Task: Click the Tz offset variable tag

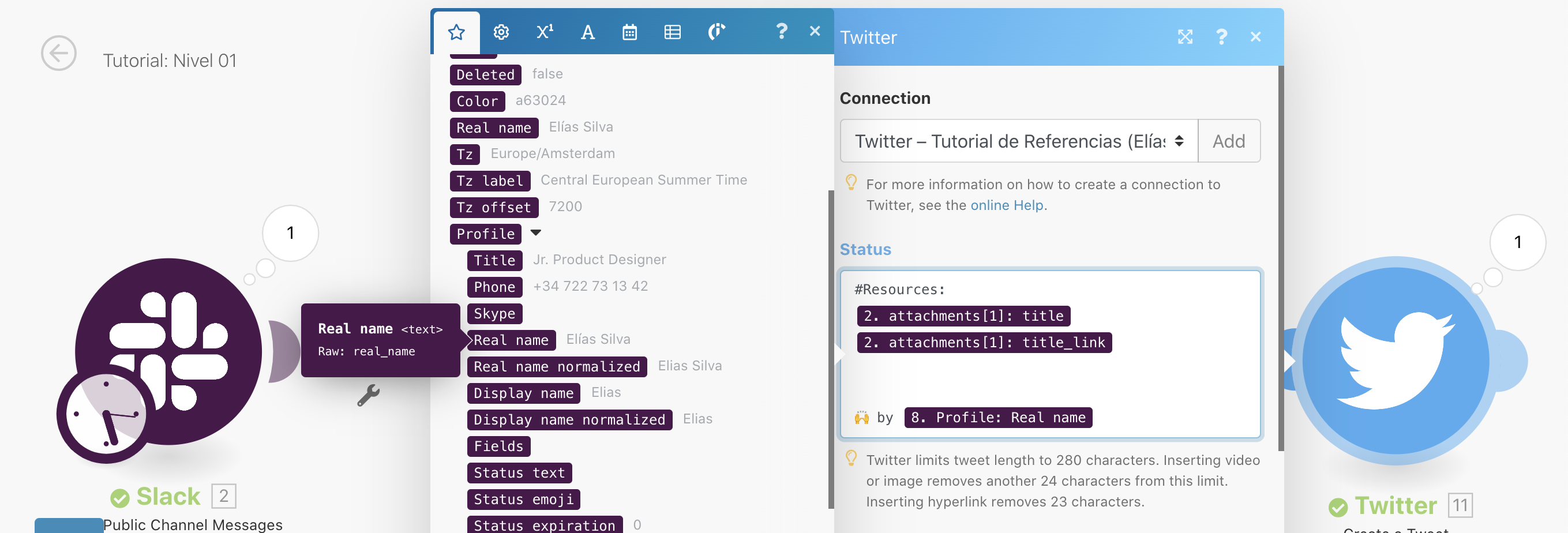Action: (x=494, y=208)
